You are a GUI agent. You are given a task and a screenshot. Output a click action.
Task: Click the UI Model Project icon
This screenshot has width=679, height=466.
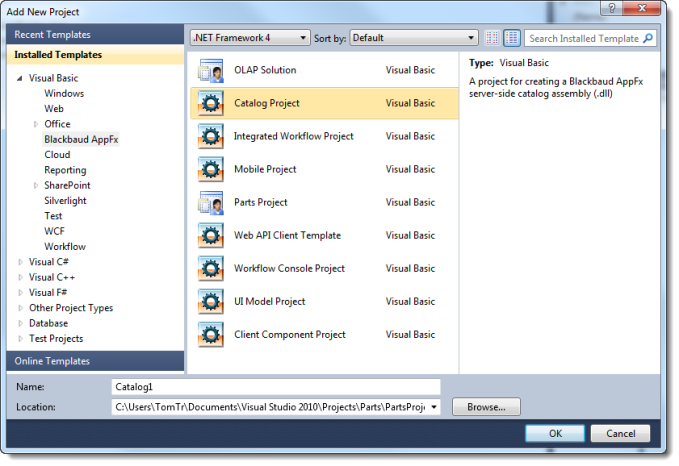[x=211, y=301]
